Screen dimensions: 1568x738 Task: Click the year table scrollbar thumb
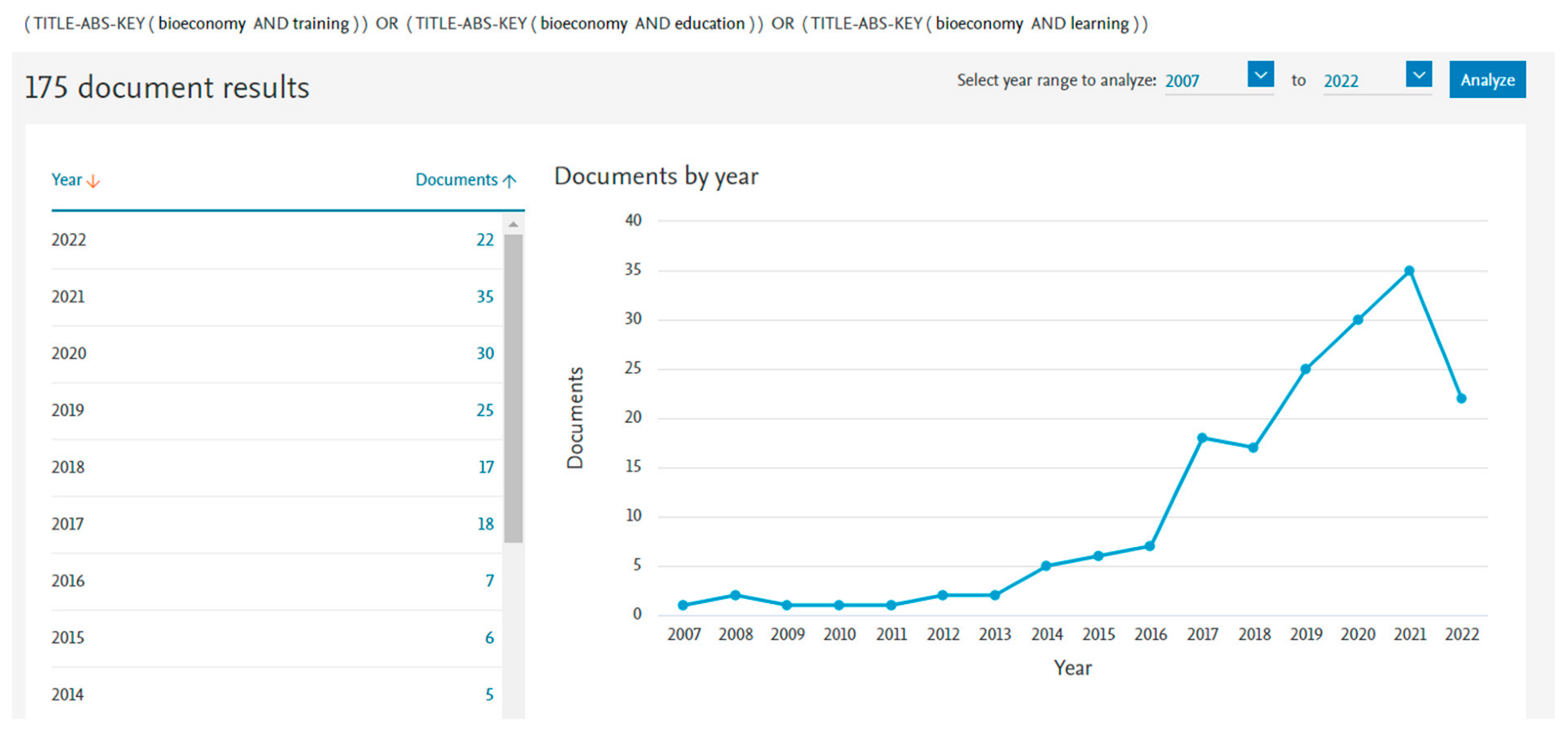(513, 385)
